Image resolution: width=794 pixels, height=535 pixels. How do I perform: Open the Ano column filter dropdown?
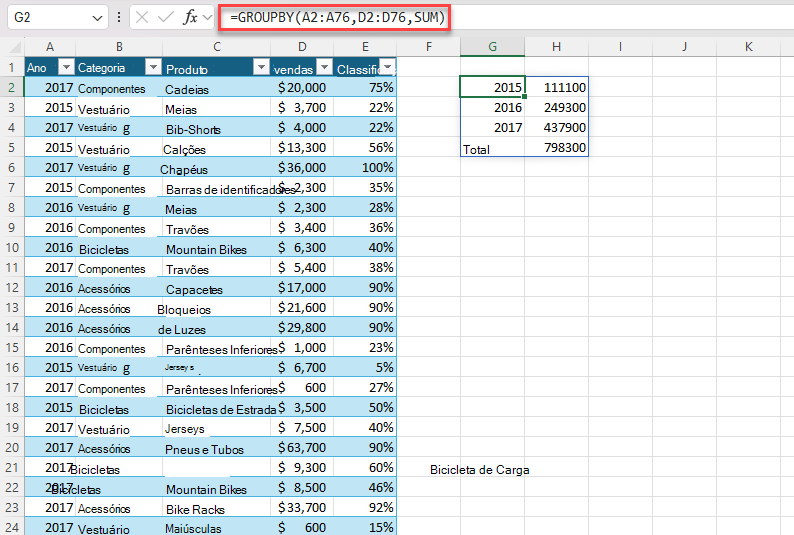[66, 67]
